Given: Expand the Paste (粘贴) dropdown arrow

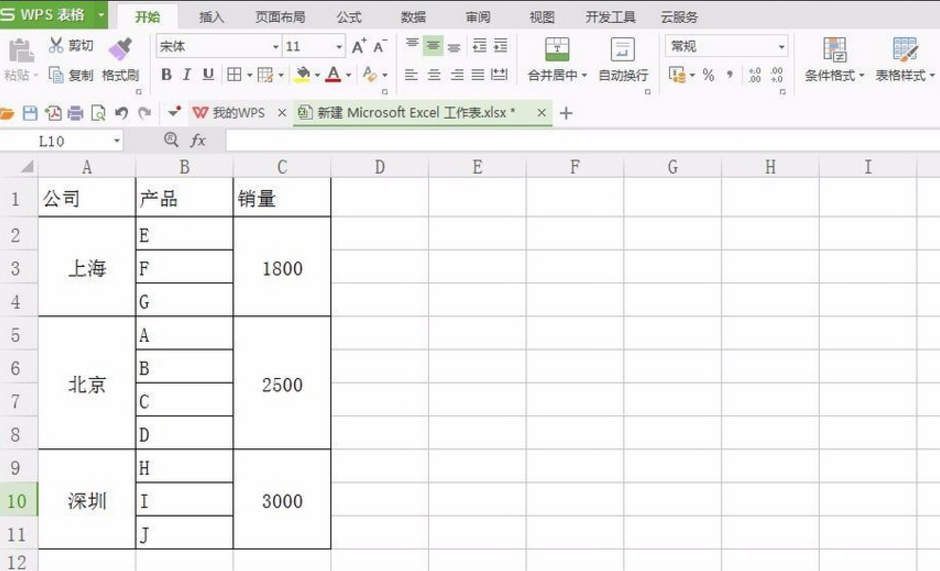Looking at the screenshot, I should [x=36, y=76].
